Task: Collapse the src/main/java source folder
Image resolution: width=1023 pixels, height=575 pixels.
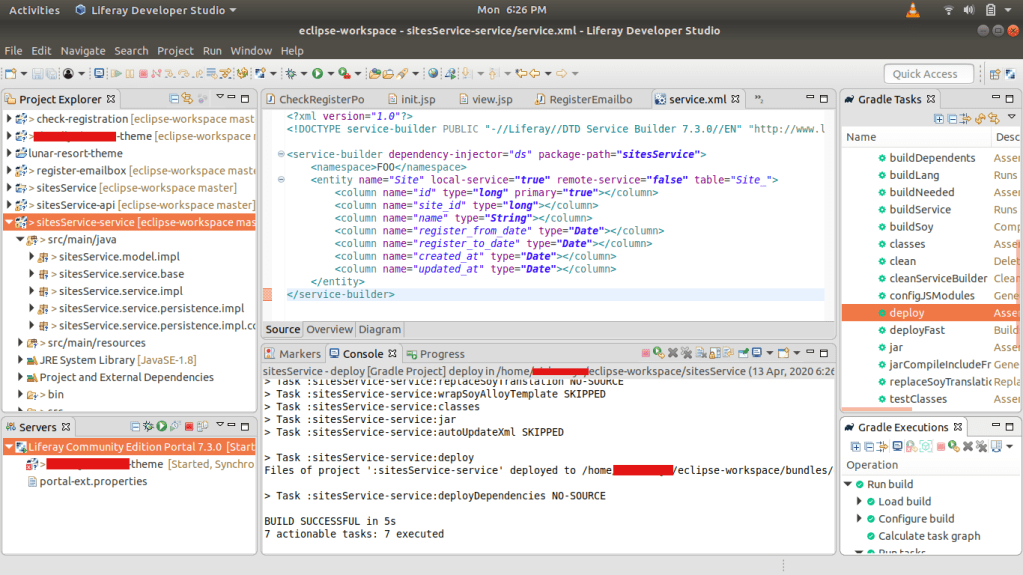Action: click(20, 240)
